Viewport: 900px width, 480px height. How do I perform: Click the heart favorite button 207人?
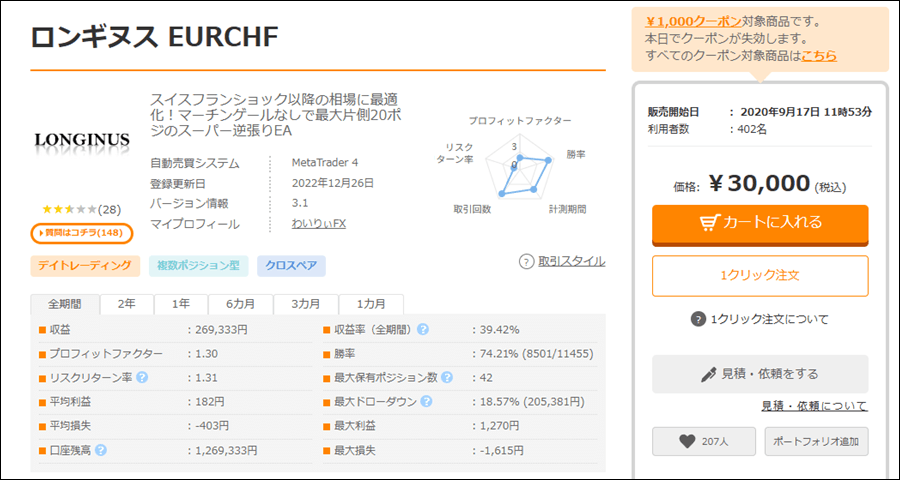pos(703,441)
